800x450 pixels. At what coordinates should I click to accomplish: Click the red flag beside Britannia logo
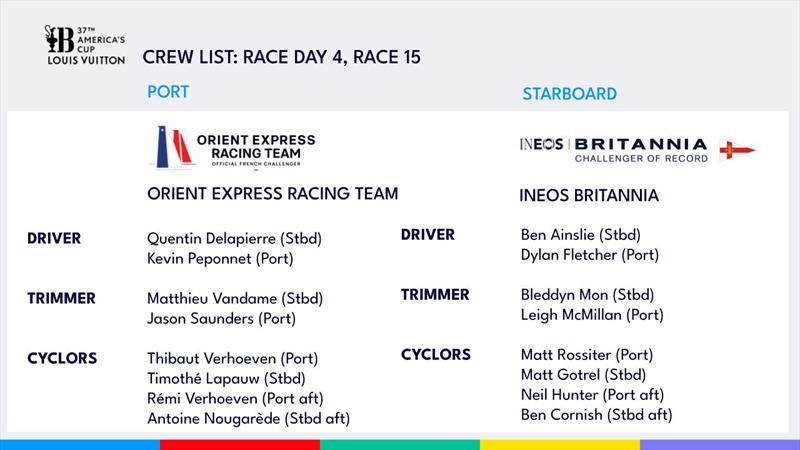[737, 149]
